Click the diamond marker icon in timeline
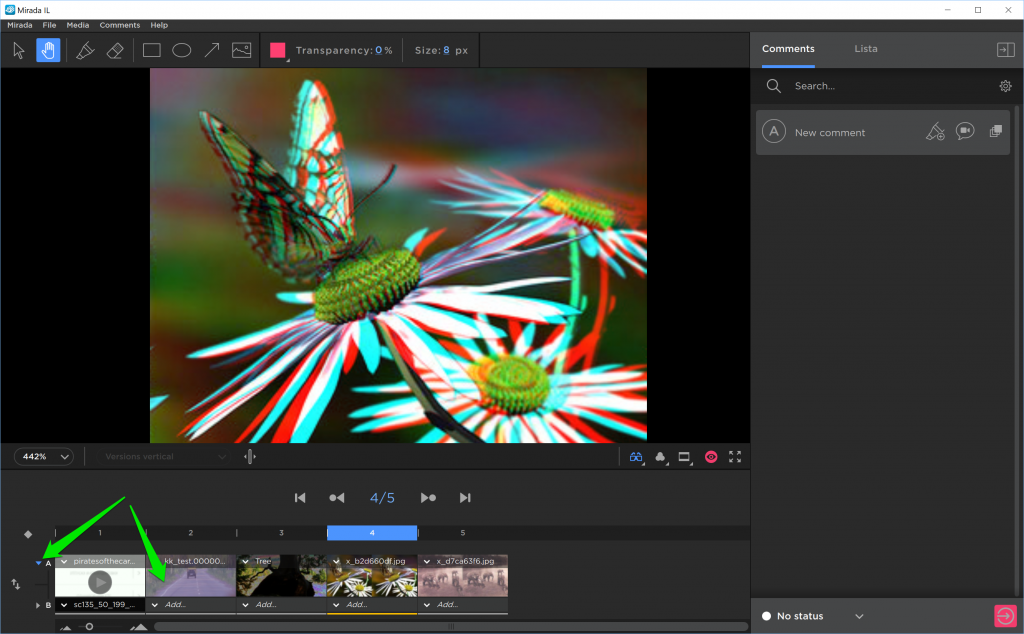1024x634 pixels. coord(28,534)
